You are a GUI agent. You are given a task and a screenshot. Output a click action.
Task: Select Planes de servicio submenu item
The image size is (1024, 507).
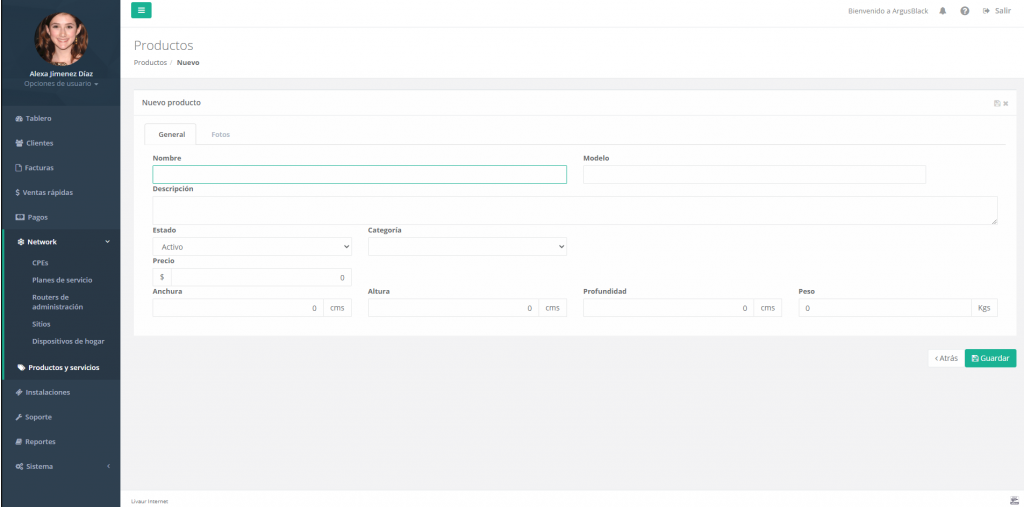click(x=62, y=280)
